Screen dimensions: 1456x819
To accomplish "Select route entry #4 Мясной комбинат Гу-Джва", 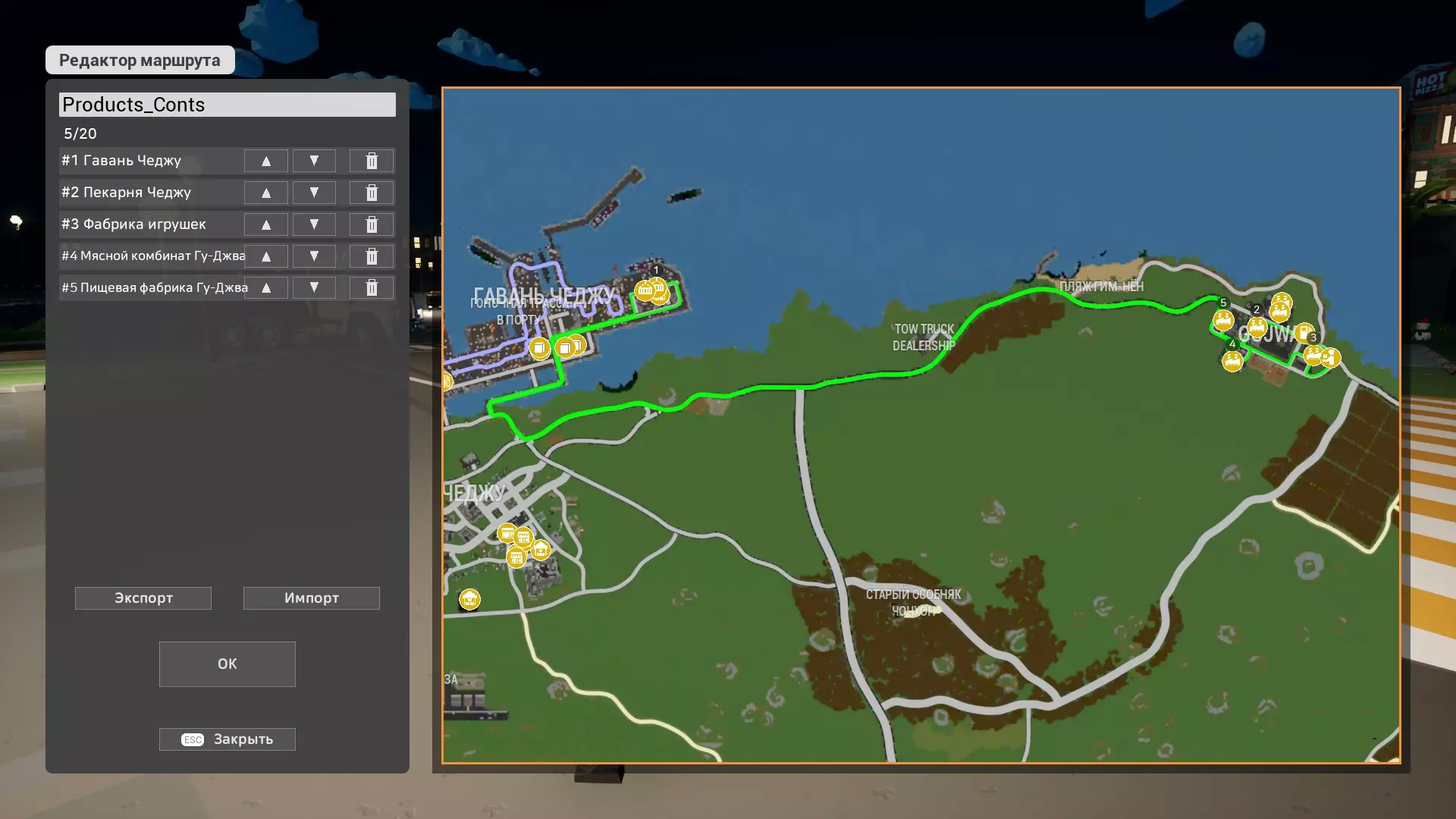I will [152, 256].
